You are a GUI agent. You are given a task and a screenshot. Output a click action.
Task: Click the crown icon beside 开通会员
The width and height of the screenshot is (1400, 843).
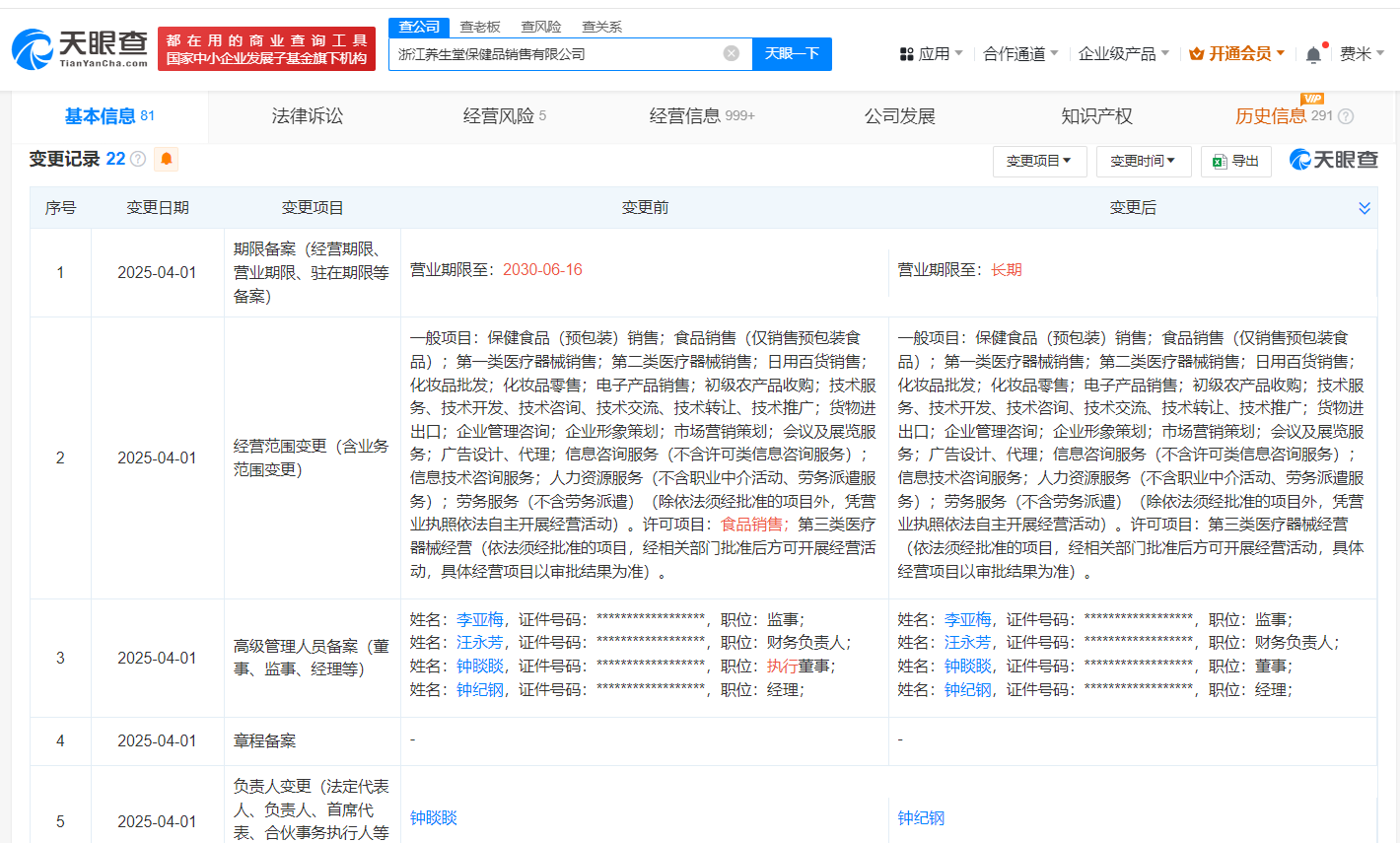tap(1196, 53)
